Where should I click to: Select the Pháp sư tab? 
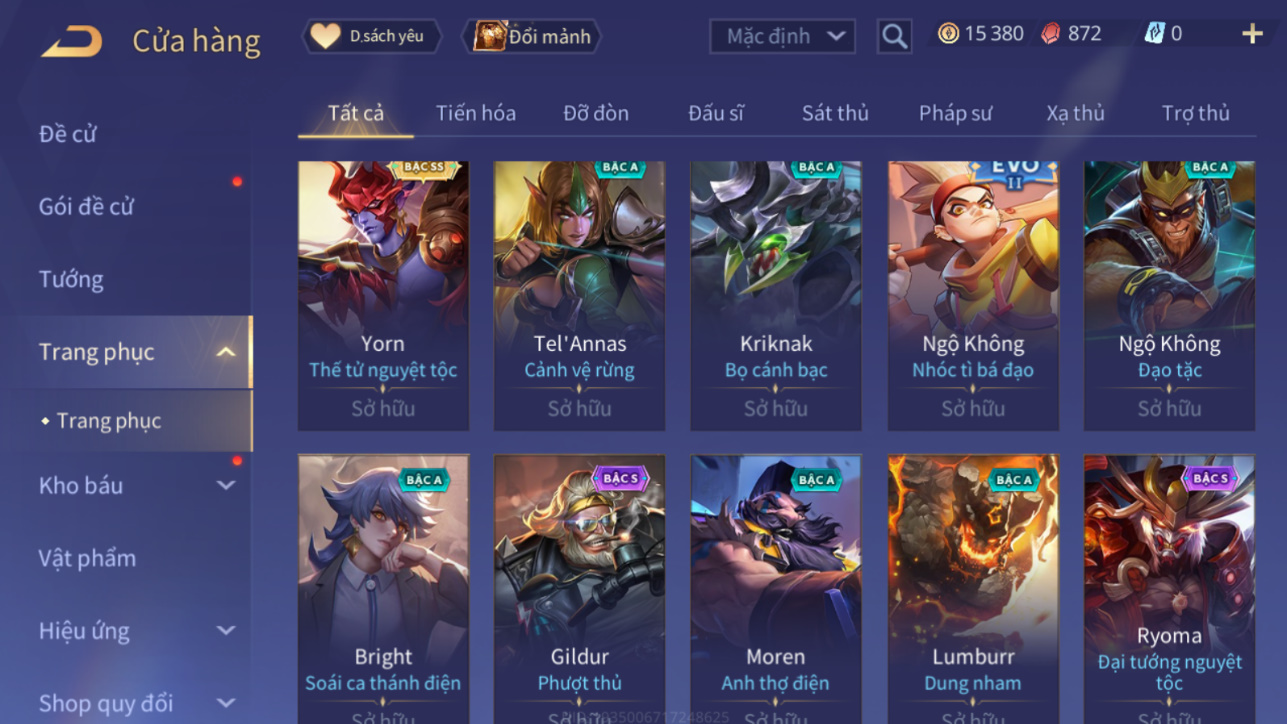click(955, 113)
